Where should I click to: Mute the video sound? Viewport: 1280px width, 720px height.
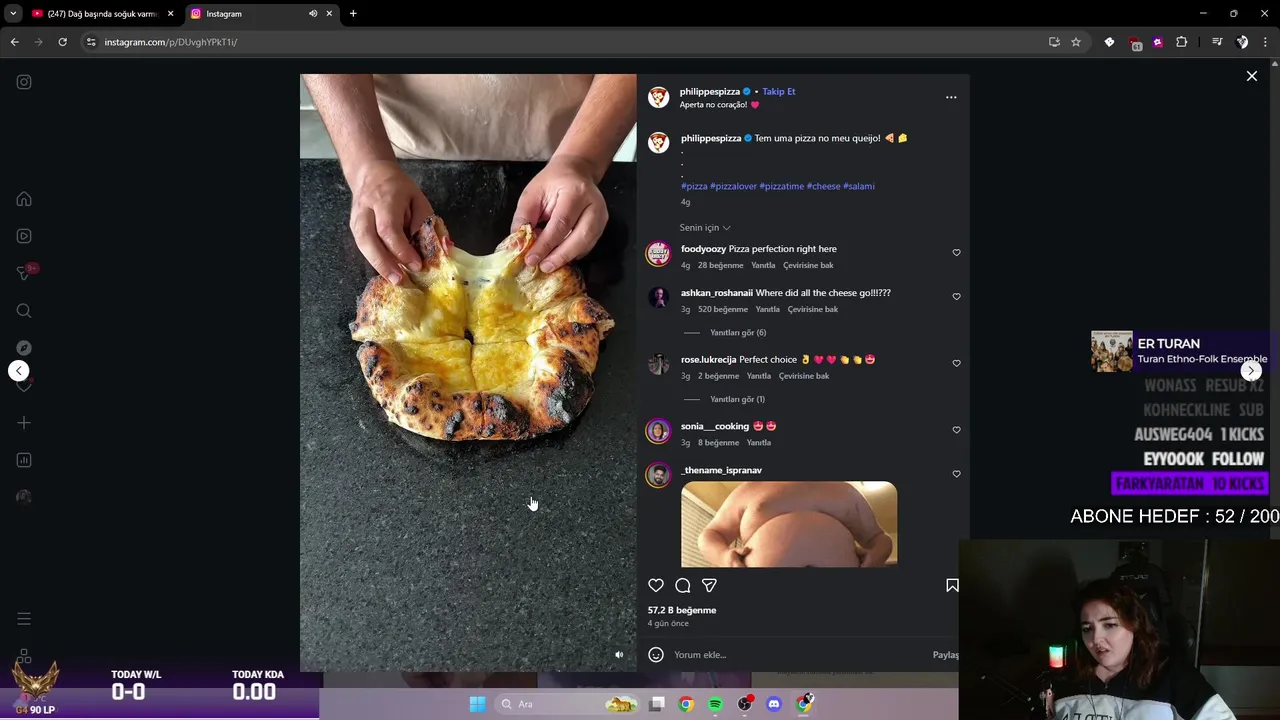[619, 655]
